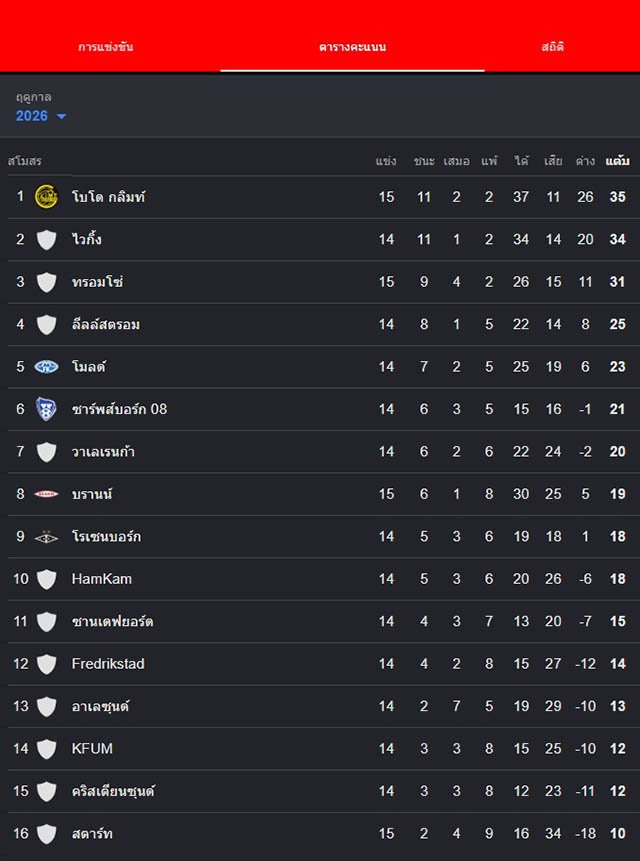This screenshot has width=640, height=861.
Task: Open the สตาร์ท team row at the bottom
Action: pos(324,834)
